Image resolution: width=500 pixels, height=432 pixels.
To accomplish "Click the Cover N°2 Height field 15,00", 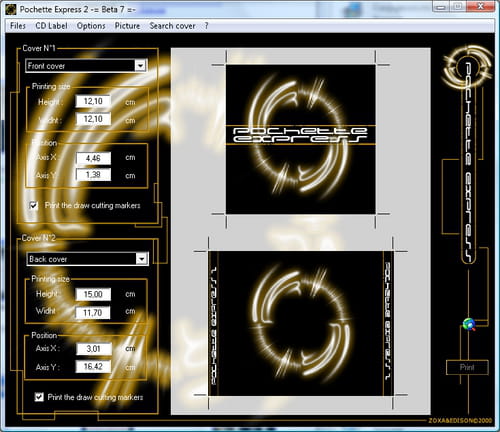I will point(93,294).
